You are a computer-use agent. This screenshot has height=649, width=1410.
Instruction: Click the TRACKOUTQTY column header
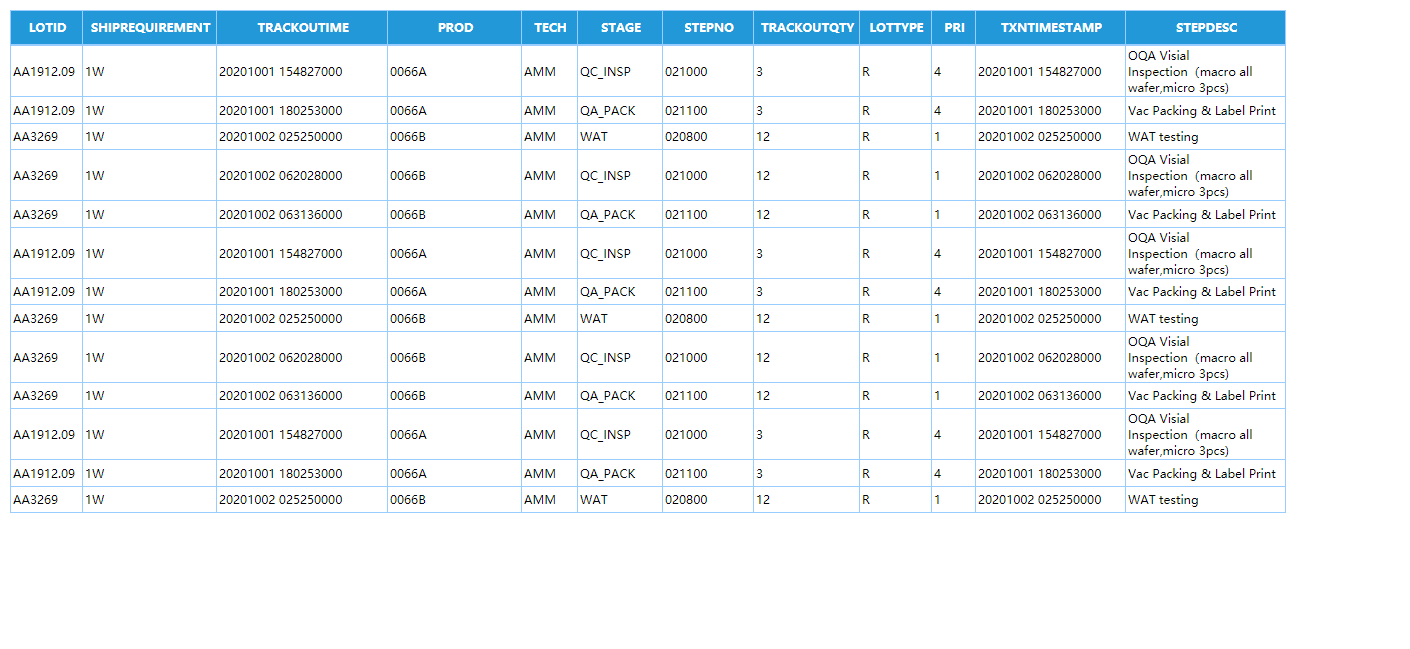807,28
